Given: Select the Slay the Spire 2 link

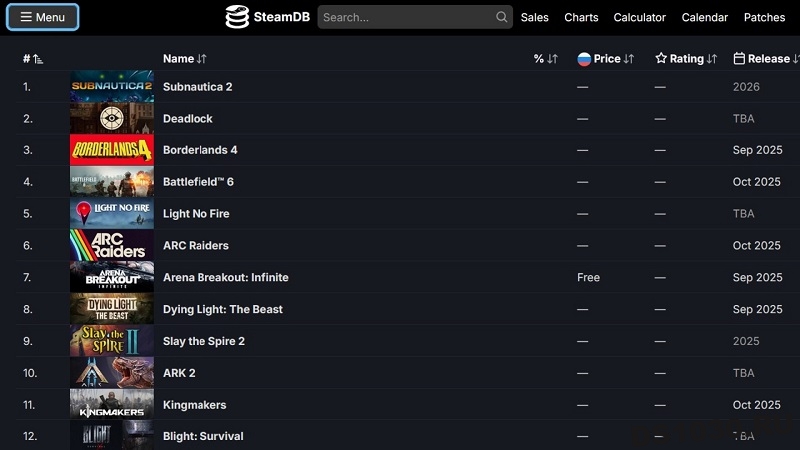Looking at the screenshot, I should 203,341.
